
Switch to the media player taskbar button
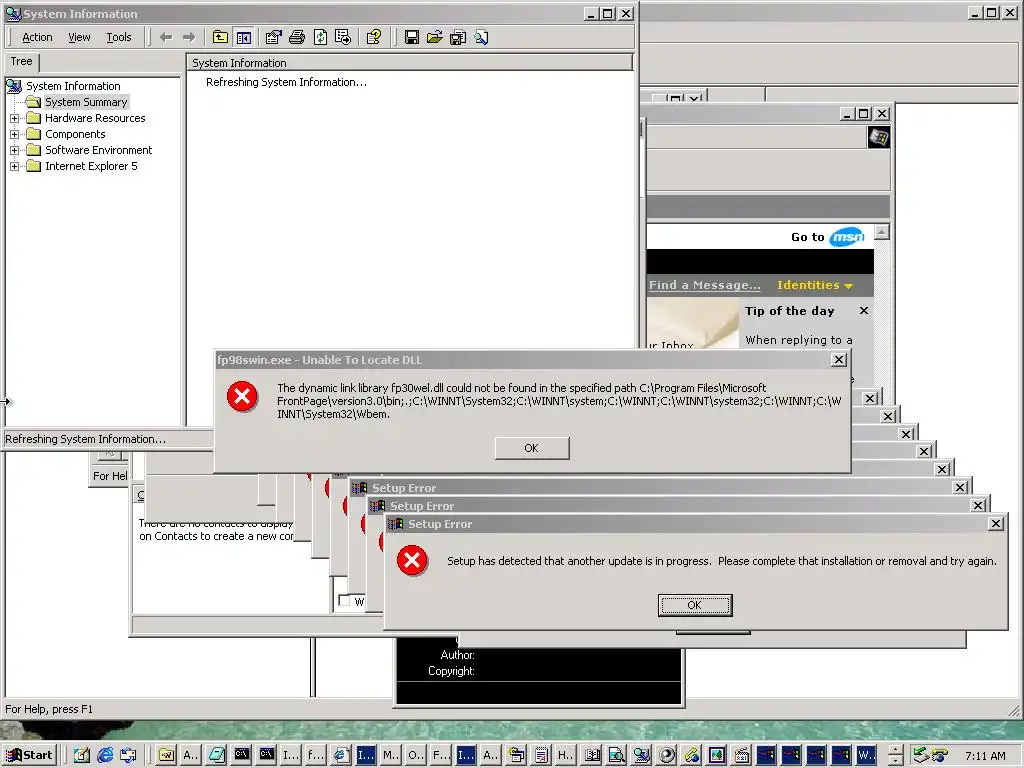pos(666,755)
